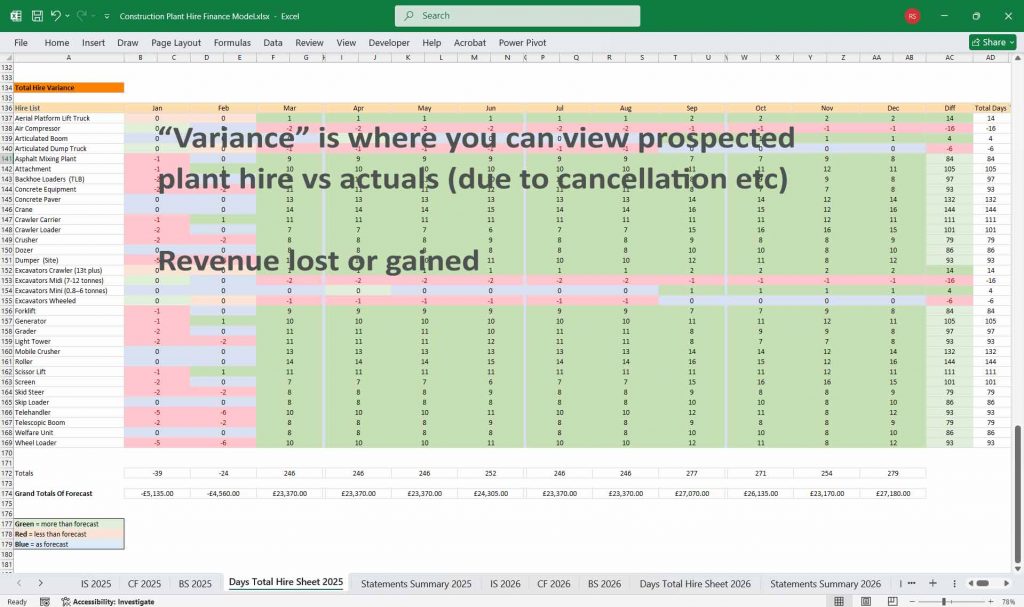Click the Search box in title bar
Viewport: 1024px width, 607px height.
click(517, 16)
